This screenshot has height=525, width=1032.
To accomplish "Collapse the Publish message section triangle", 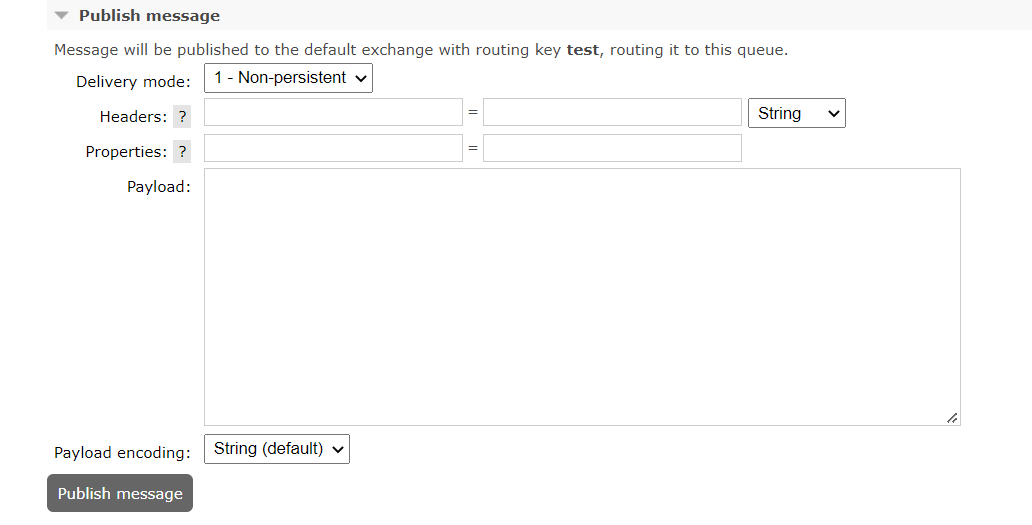I will [x=62, y=16].
